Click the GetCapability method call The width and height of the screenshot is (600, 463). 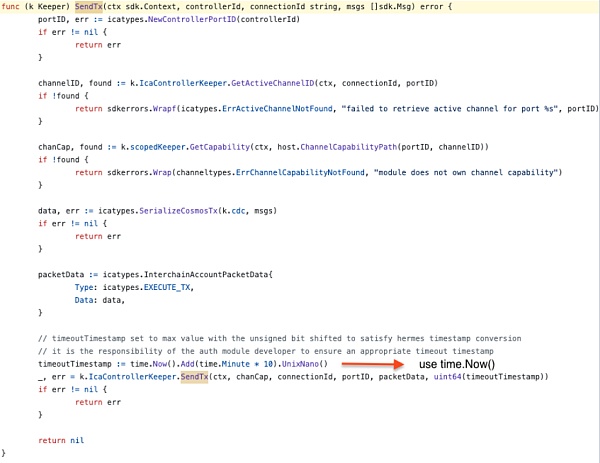pyautogui.click(x=220, y=147)
